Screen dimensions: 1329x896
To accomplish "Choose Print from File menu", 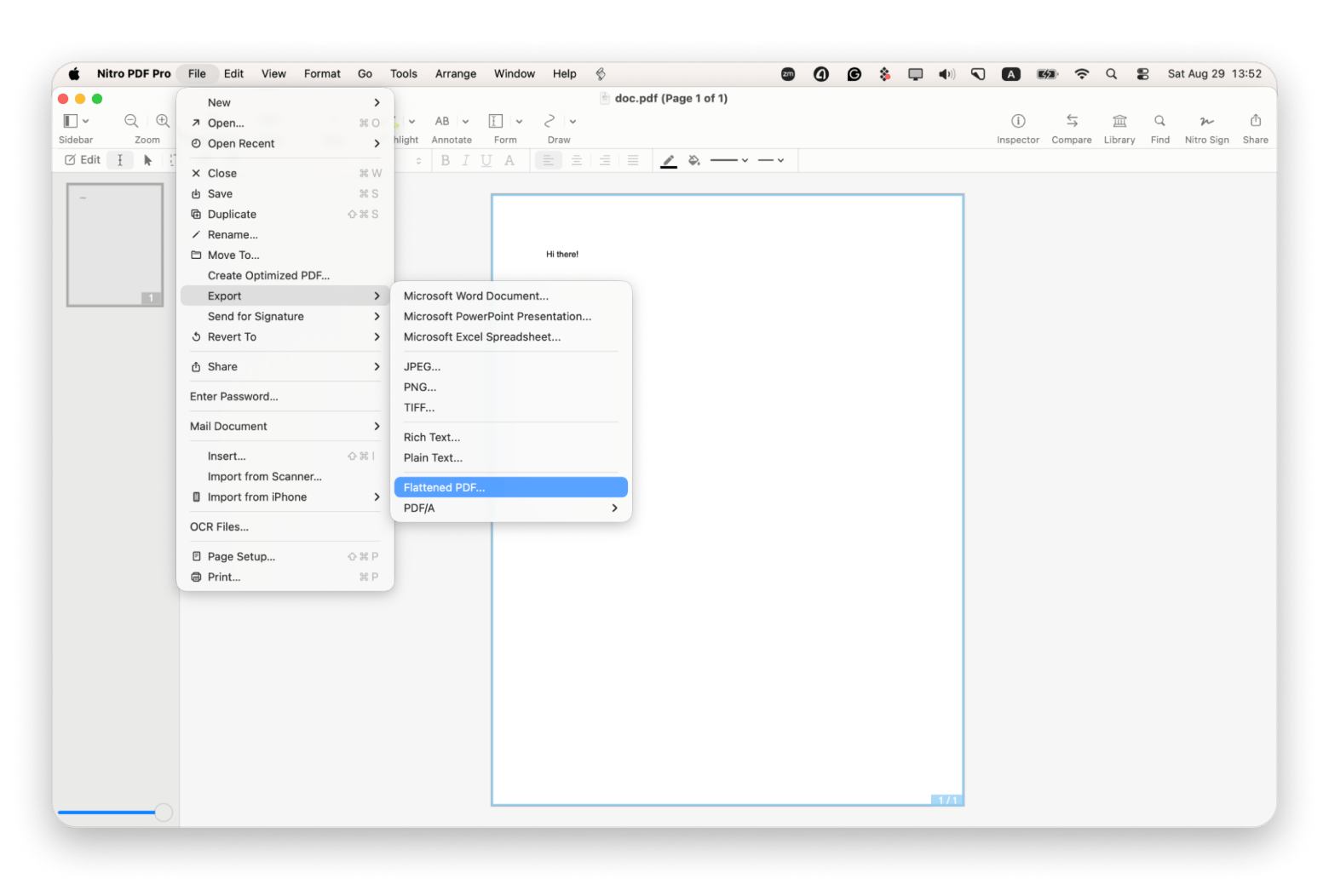I will [285, 577].
